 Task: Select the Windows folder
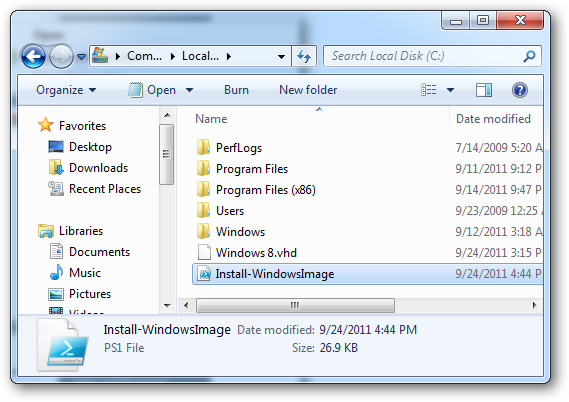pyautogui.click(x=240, y=232)
